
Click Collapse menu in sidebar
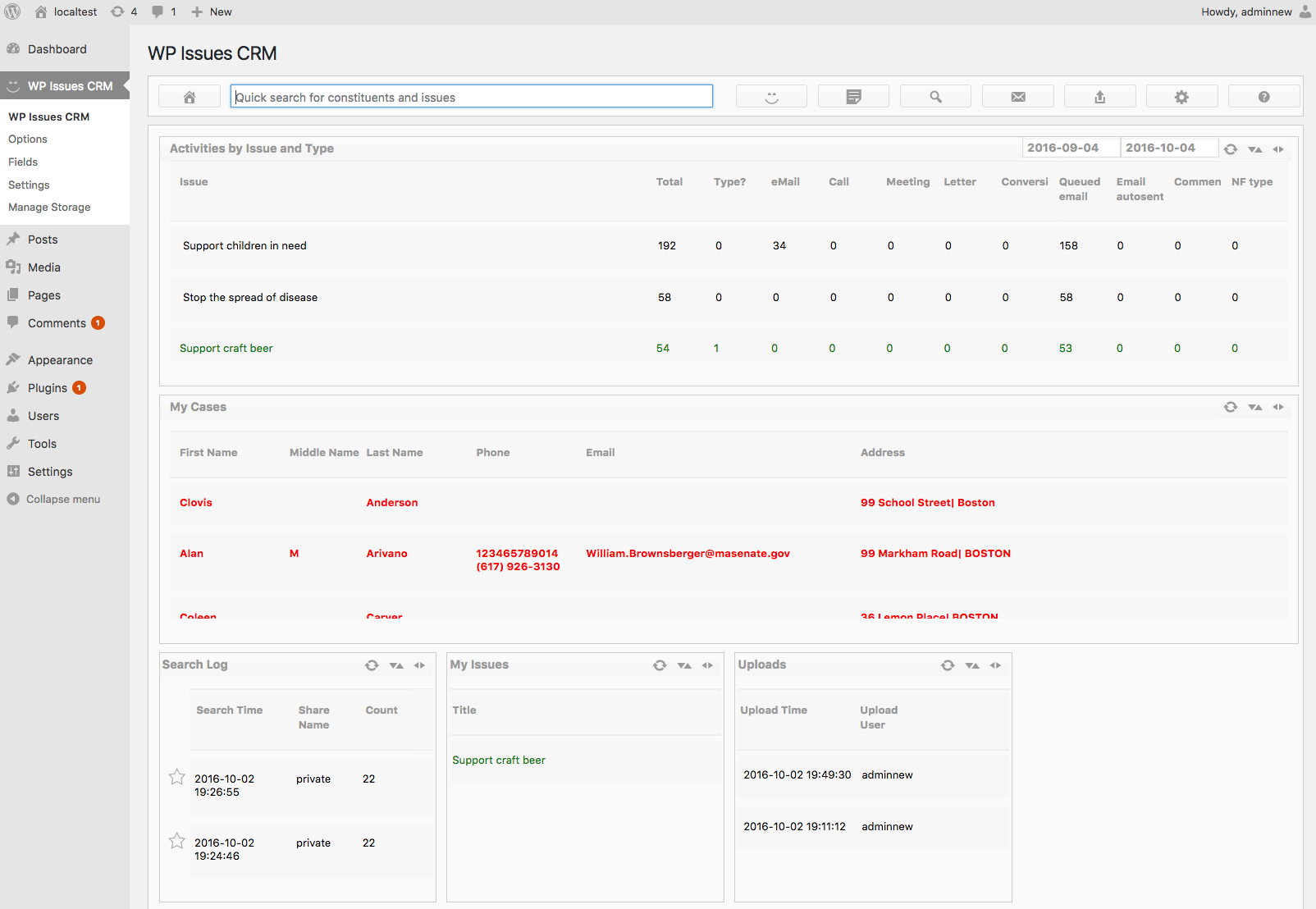[x=53, y=499]
